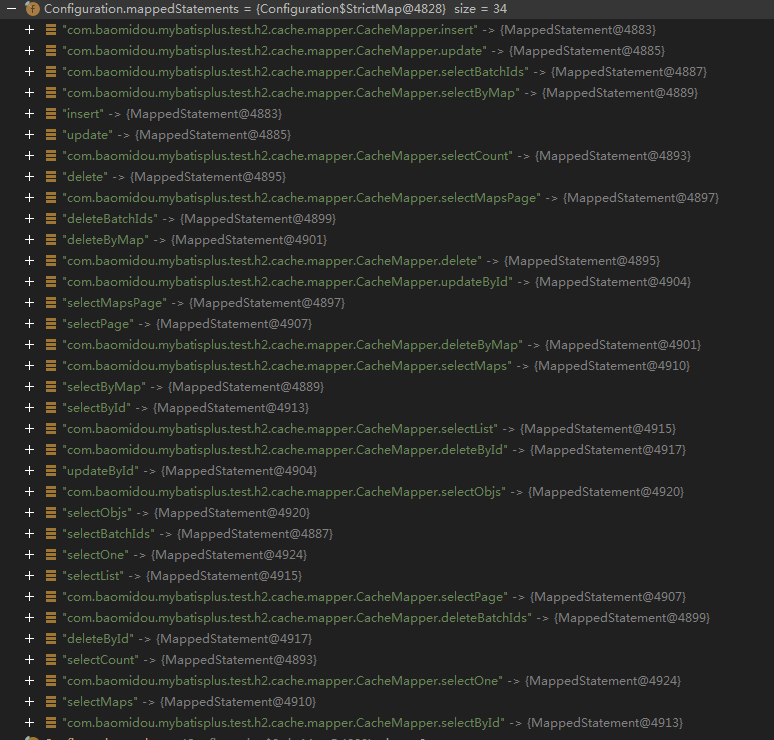Expand the full CacheMapper.selectCount entry
The height and width of the screenshot is (740, 774).
coord(30,156)
